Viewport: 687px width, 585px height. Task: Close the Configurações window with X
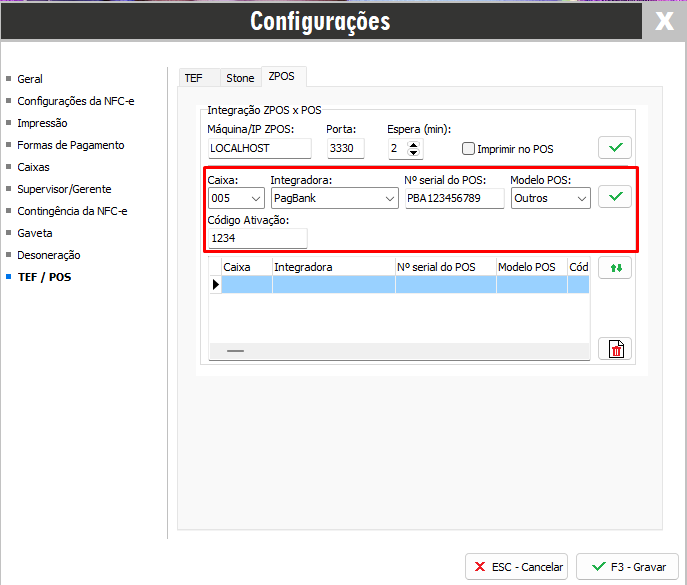(x=664, y=21)
